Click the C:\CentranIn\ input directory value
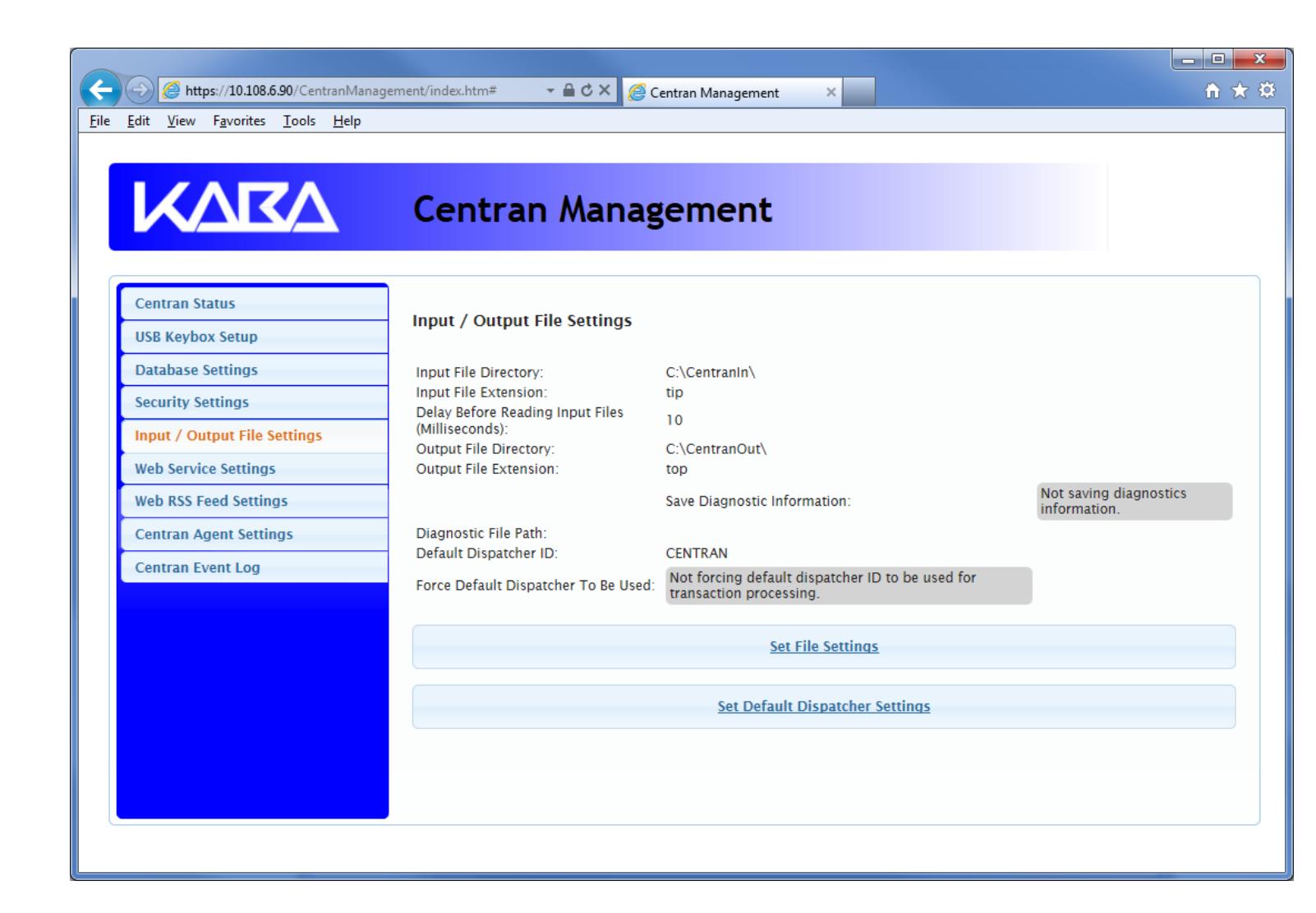The width and height of the screenshot is (1316, 913). tap(711, 372)
